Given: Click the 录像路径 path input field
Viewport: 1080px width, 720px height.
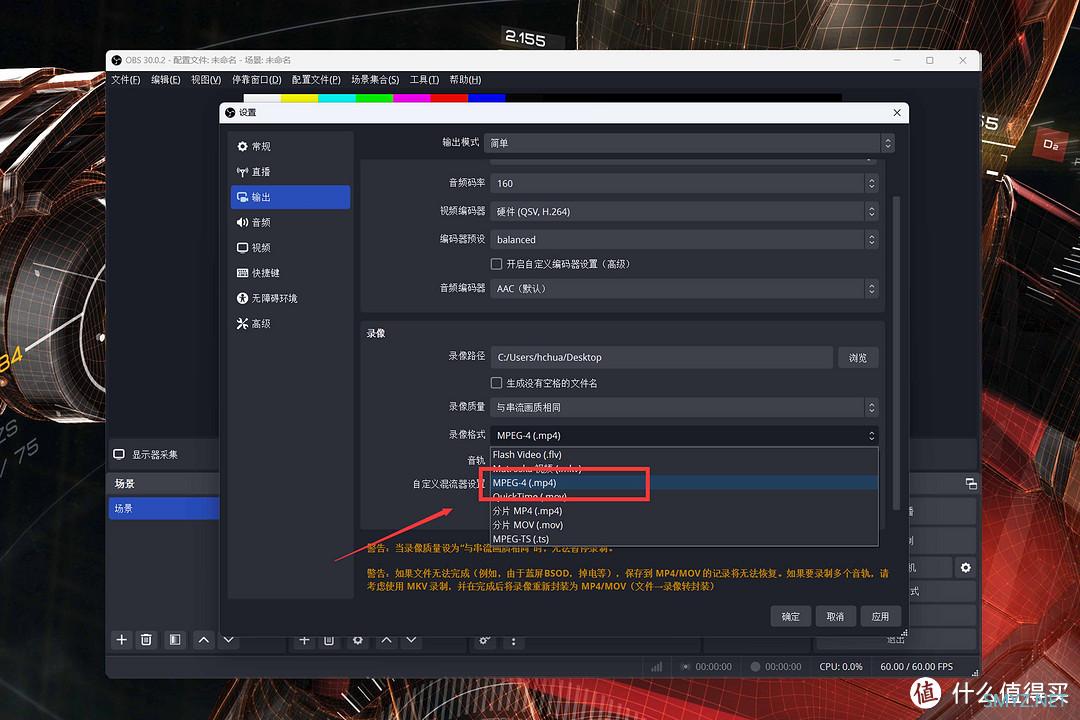Looking at the screenshot, I should pyautogui.click(x=661, y=358).
